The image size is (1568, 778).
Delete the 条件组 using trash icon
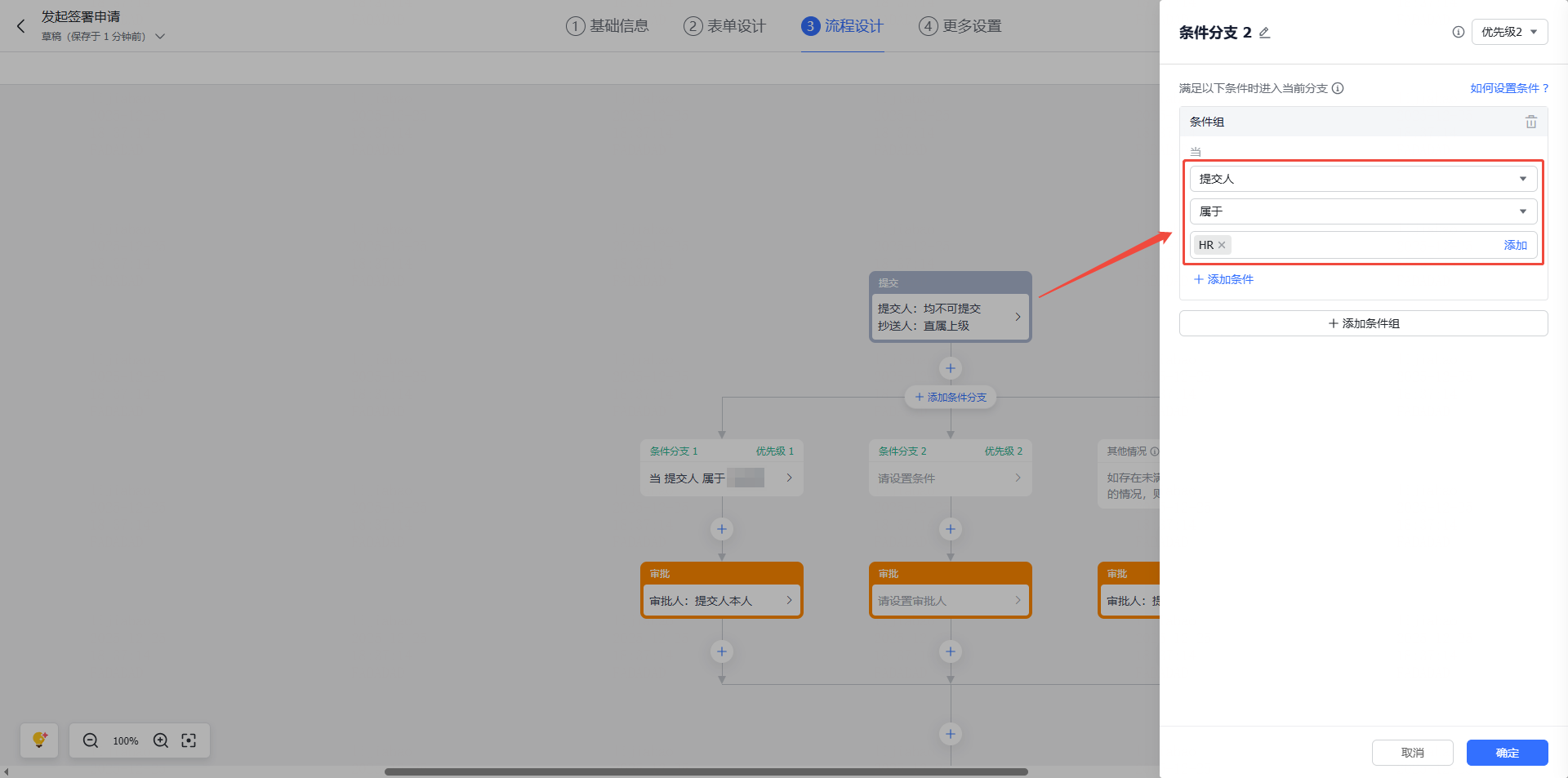click(x=1530, y=122)
